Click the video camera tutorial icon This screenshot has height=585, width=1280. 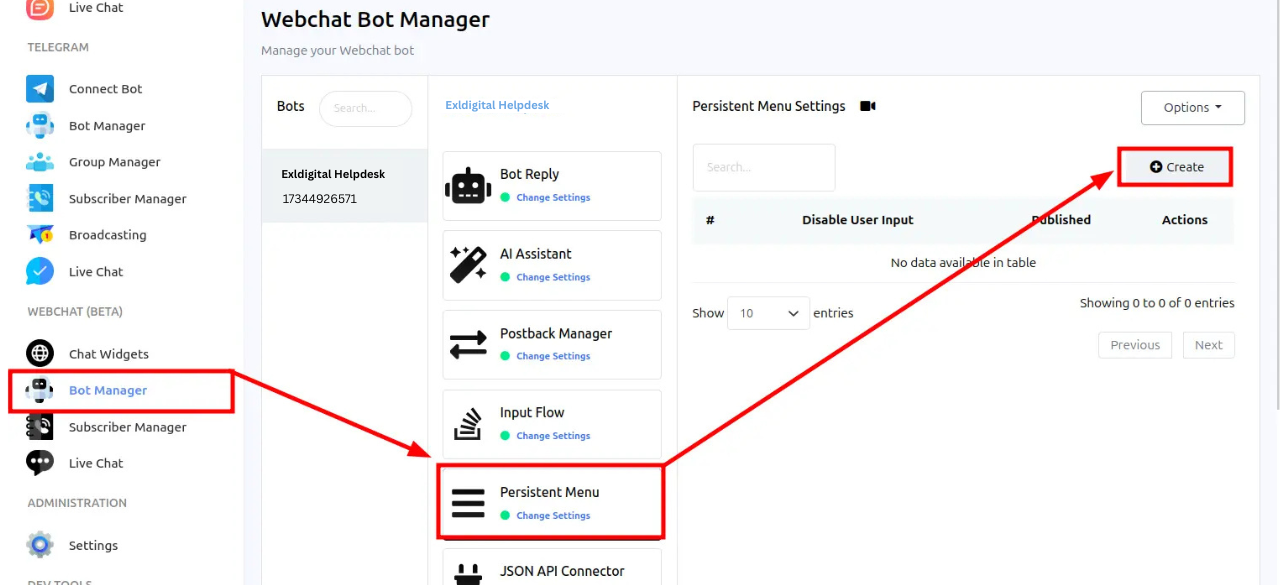tap(868, 106)
